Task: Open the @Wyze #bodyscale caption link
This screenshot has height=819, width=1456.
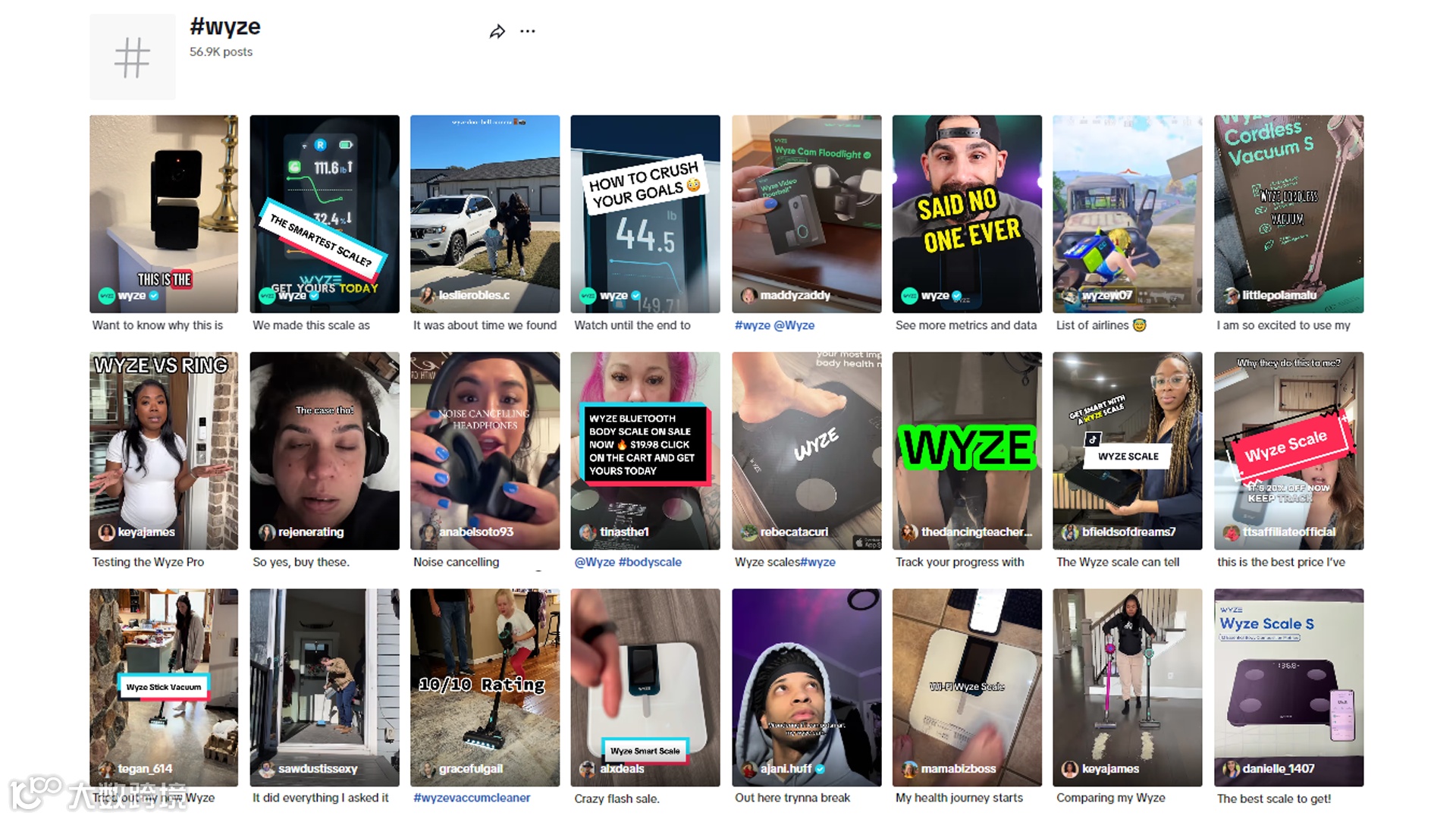Action: (628, 562)
